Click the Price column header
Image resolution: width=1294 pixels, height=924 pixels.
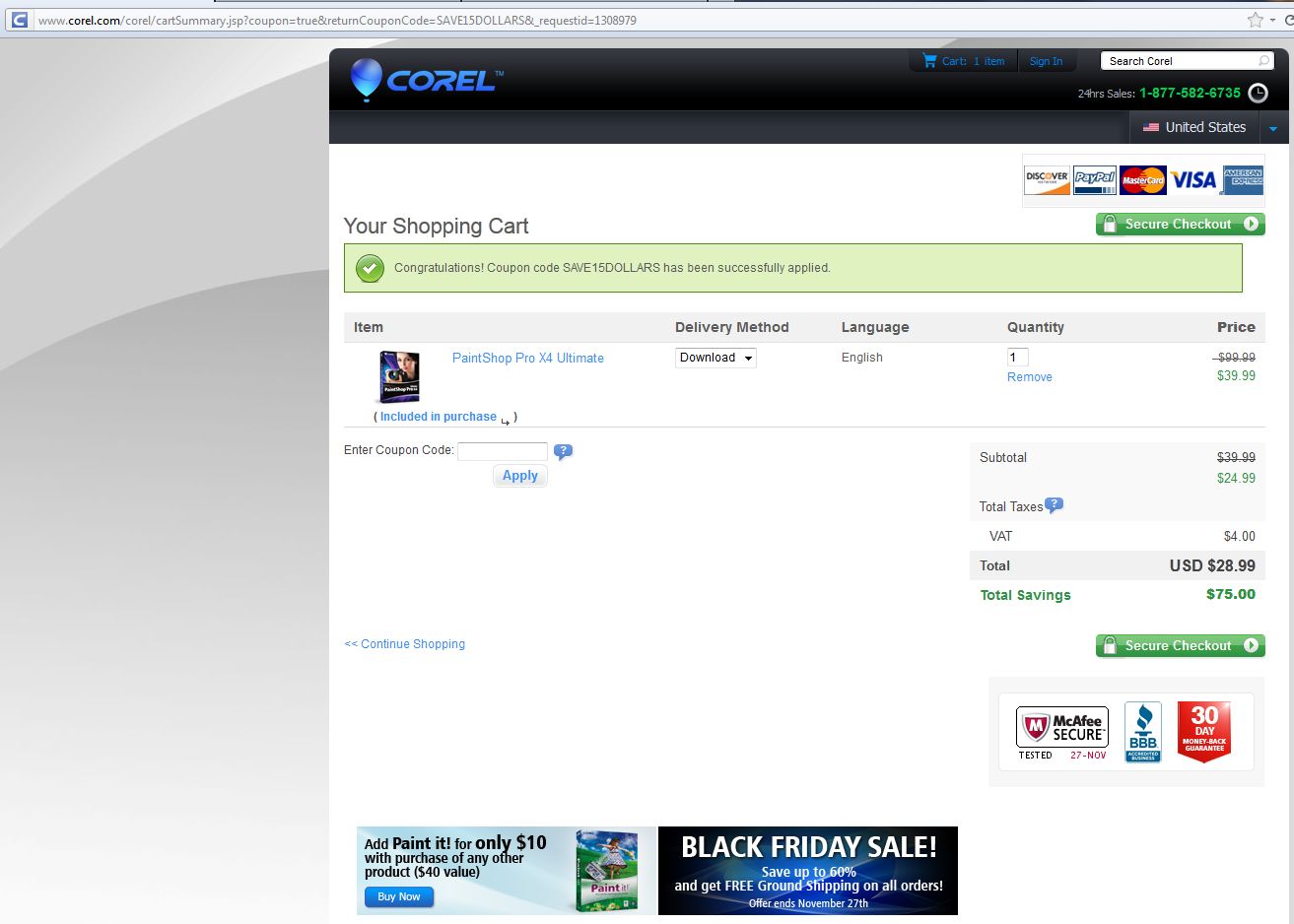click(x=1236, y=327)
